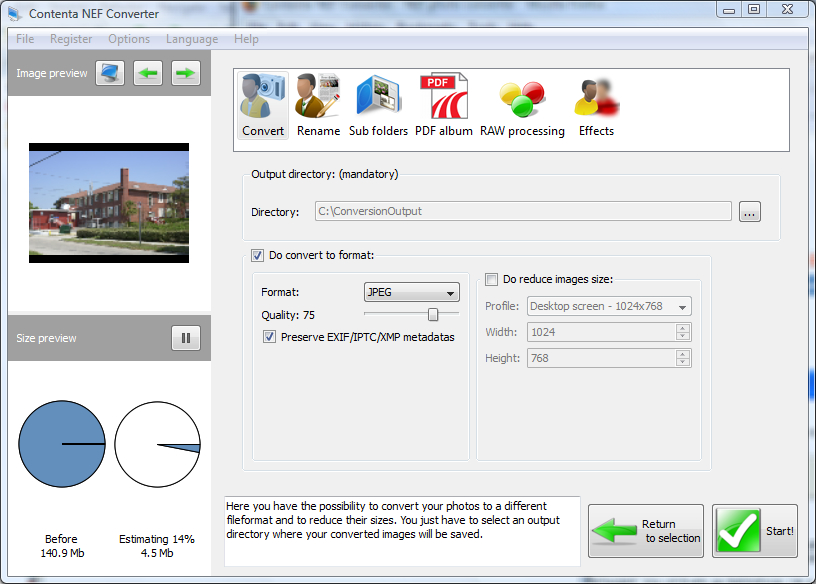Open the PDF album tool
816x584 pixels.
click(444, 106)
